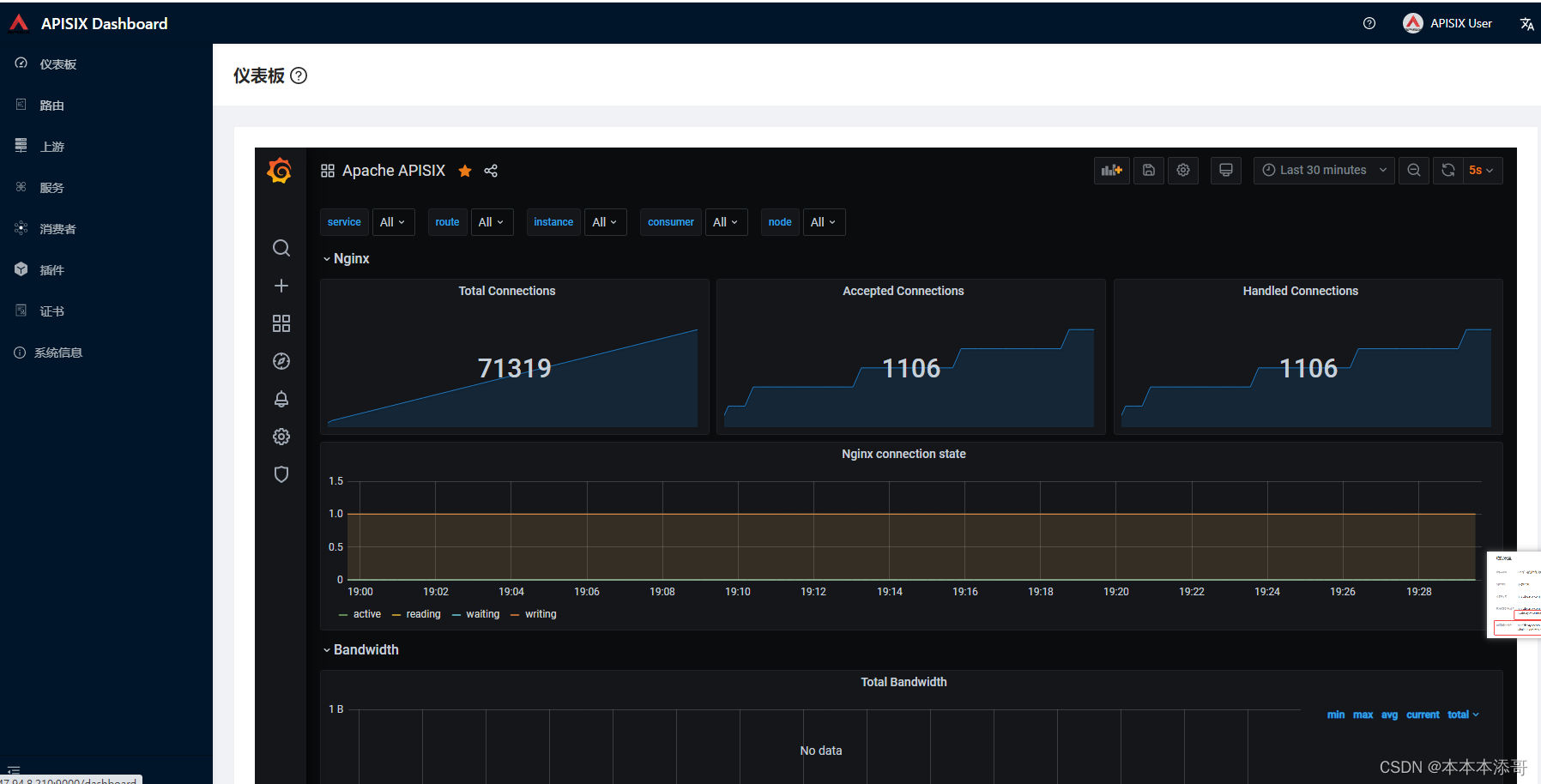Click the refresh dashboard icon
1541x784 pixels.
click(x=1448, y=170)
